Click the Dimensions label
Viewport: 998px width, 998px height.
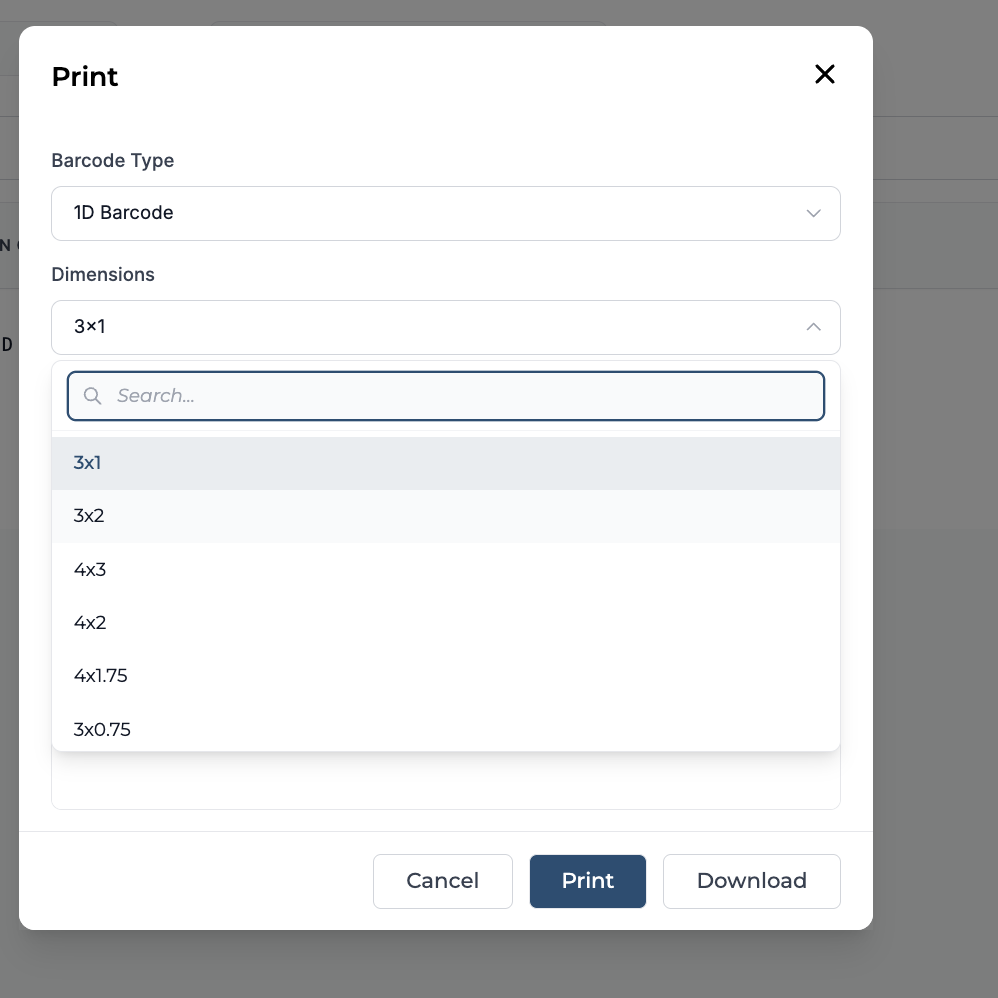103,274
